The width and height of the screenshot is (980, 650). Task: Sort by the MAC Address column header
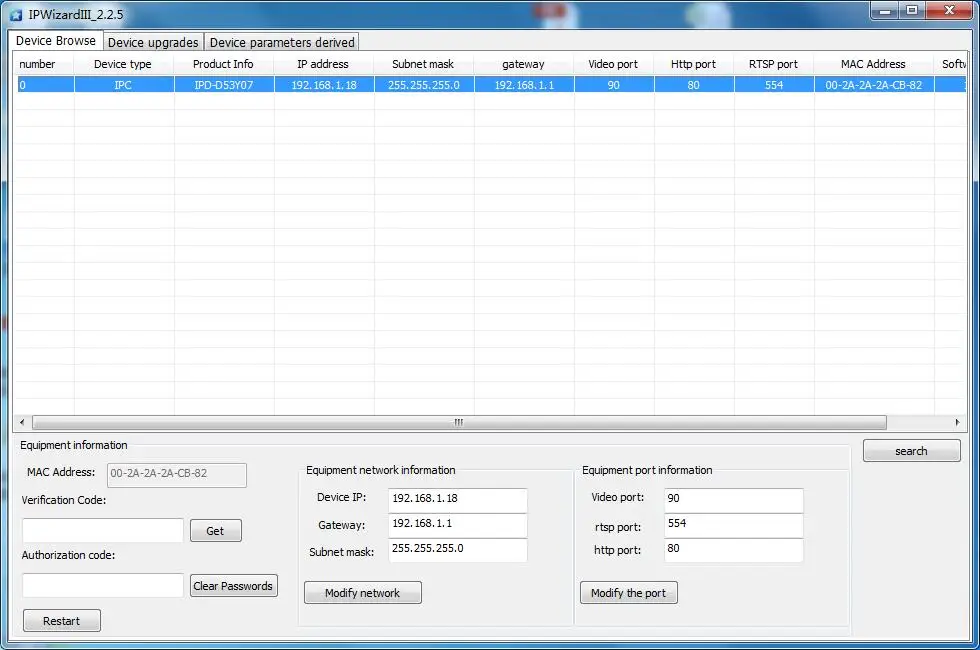click(873, 64)
